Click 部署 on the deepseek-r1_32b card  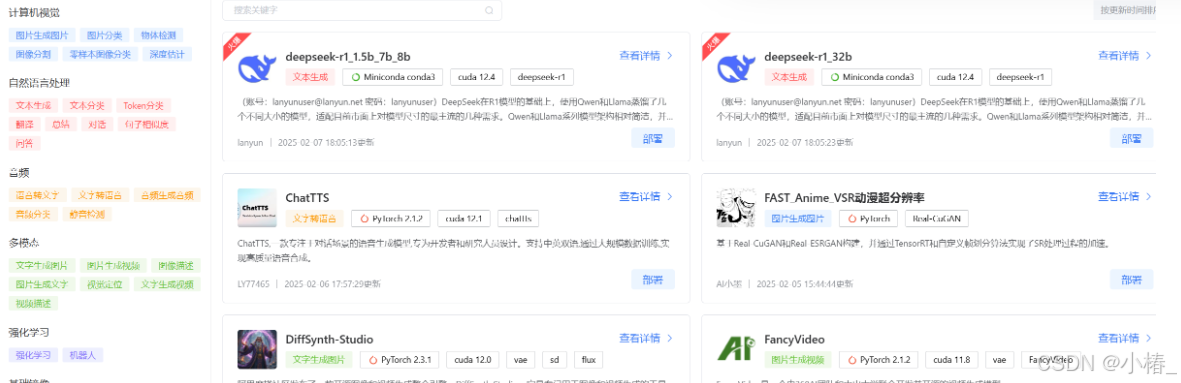click(x=1131, y=138)
